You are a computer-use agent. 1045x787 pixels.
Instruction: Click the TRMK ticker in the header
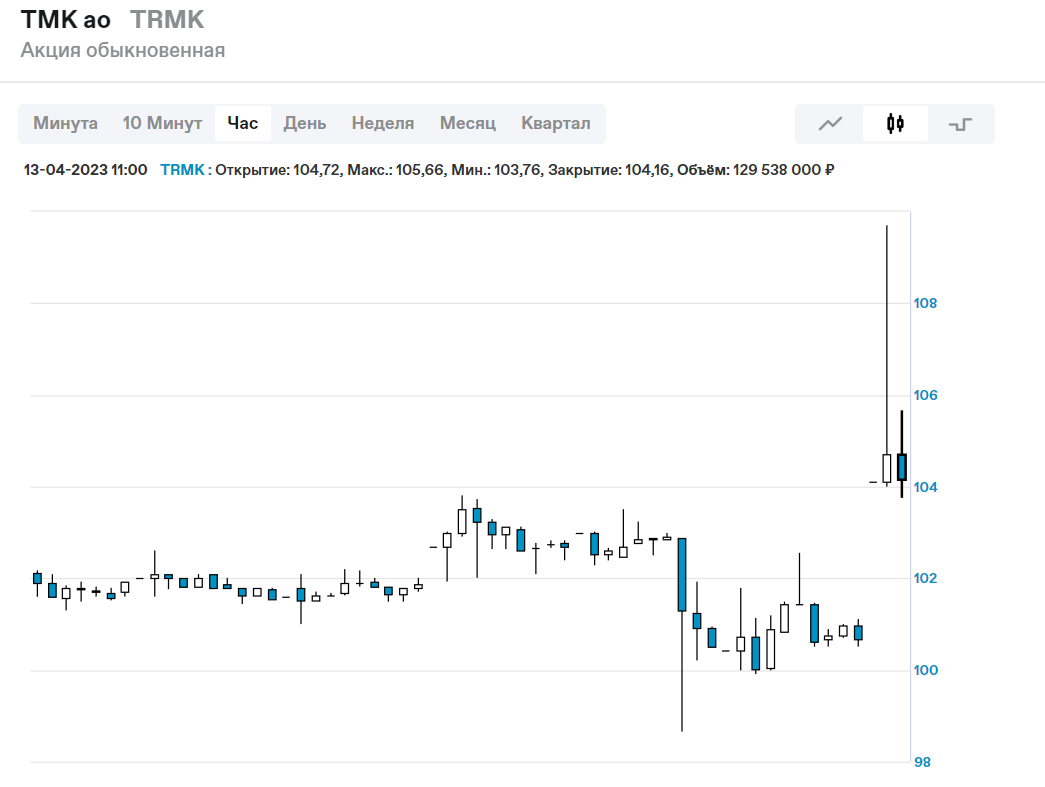pos(167,20)
